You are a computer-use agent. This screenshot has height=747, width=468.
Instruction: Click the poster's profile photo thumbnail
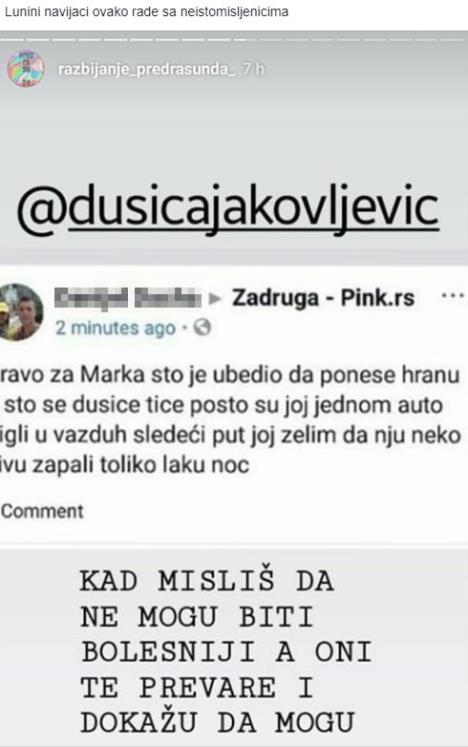(x=19, y=313)
